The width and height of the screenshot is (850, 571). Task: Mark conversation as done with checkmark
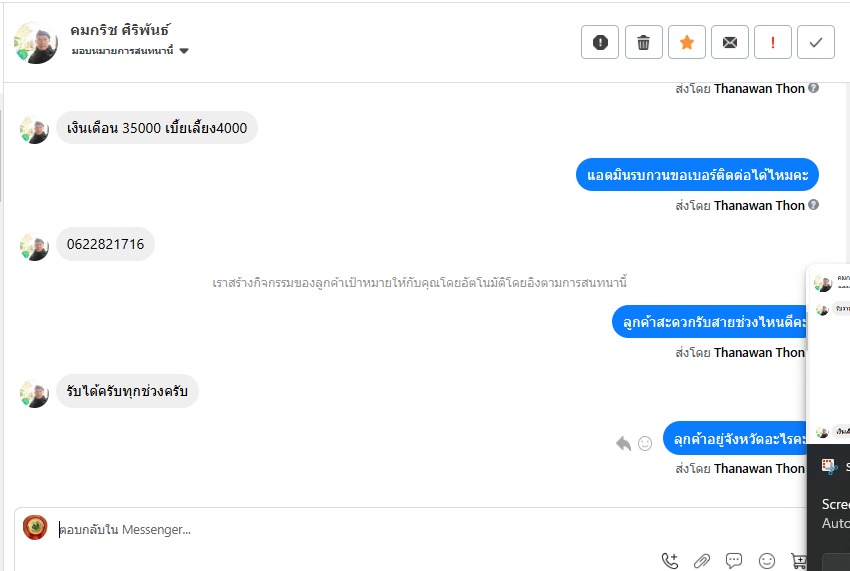tap(816, 42)
